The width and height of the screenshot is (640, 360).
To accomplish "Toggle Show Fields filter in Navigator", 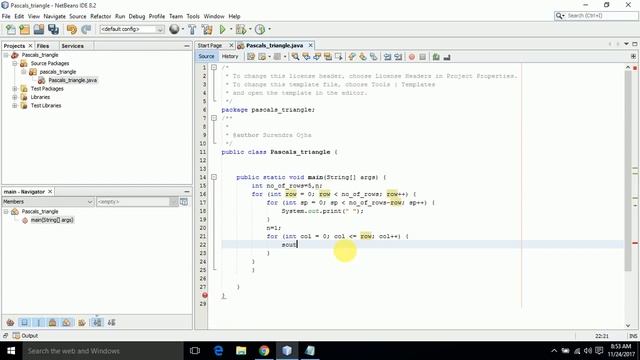I will click(x=24, y=322).
